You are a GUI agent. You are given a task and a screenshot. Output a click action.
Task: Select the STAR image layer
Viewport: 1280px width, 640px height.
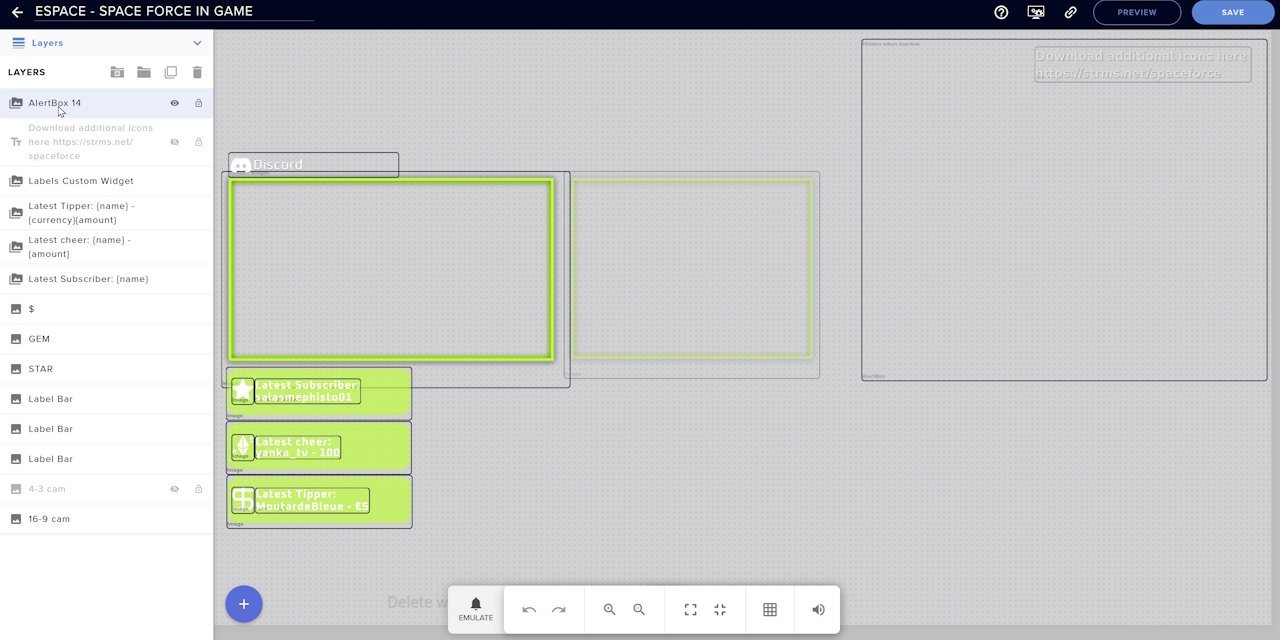[106, 369]
